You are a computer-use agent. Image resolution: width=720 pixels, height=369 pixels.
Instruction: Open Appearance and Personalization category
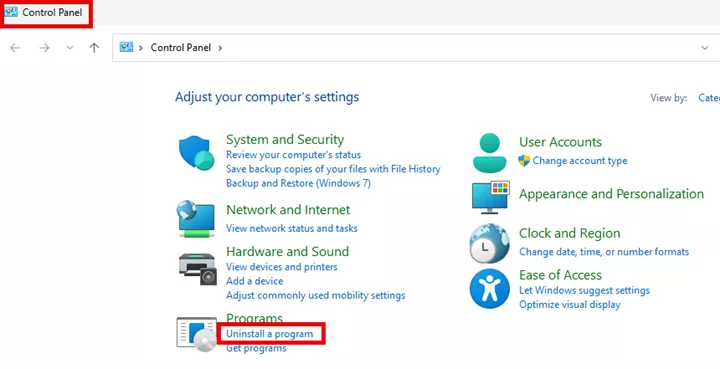pyautogui.click(x=612, y=194)
